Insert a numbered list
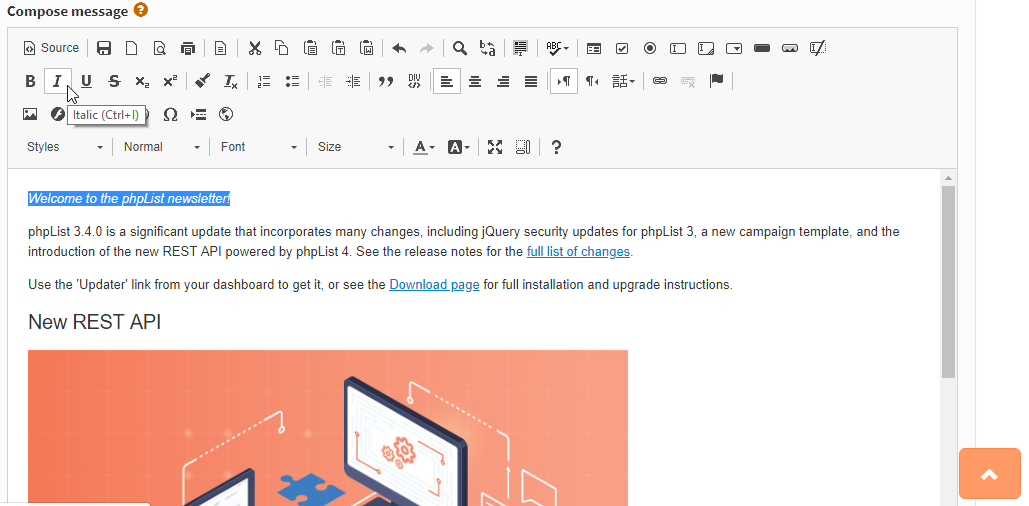Image resolution: width=1029 pixels, height=506 pixels. 264,81
